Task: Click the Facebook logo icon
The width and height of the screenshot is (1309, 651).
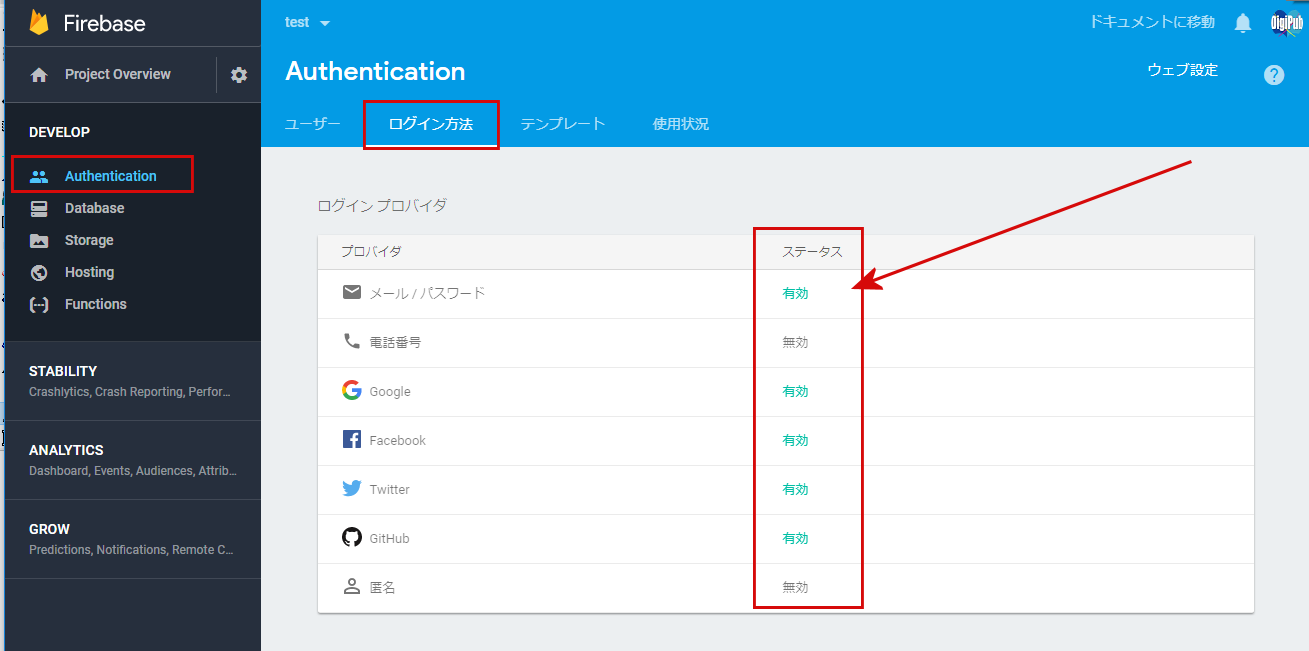Action: coord(351,439)
